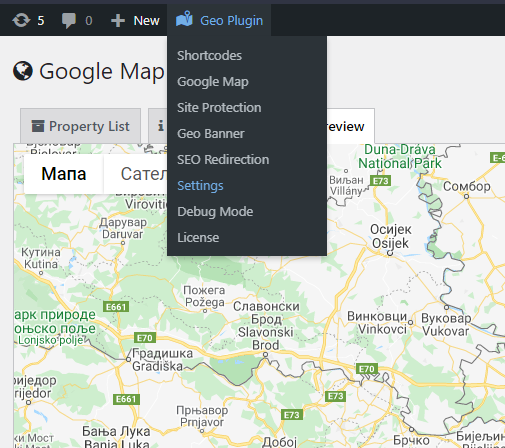The height and width of the screenshot is (448, 505).
Task: Go to Settings in Geo Plugin menu
Action: tap(200, 186)
